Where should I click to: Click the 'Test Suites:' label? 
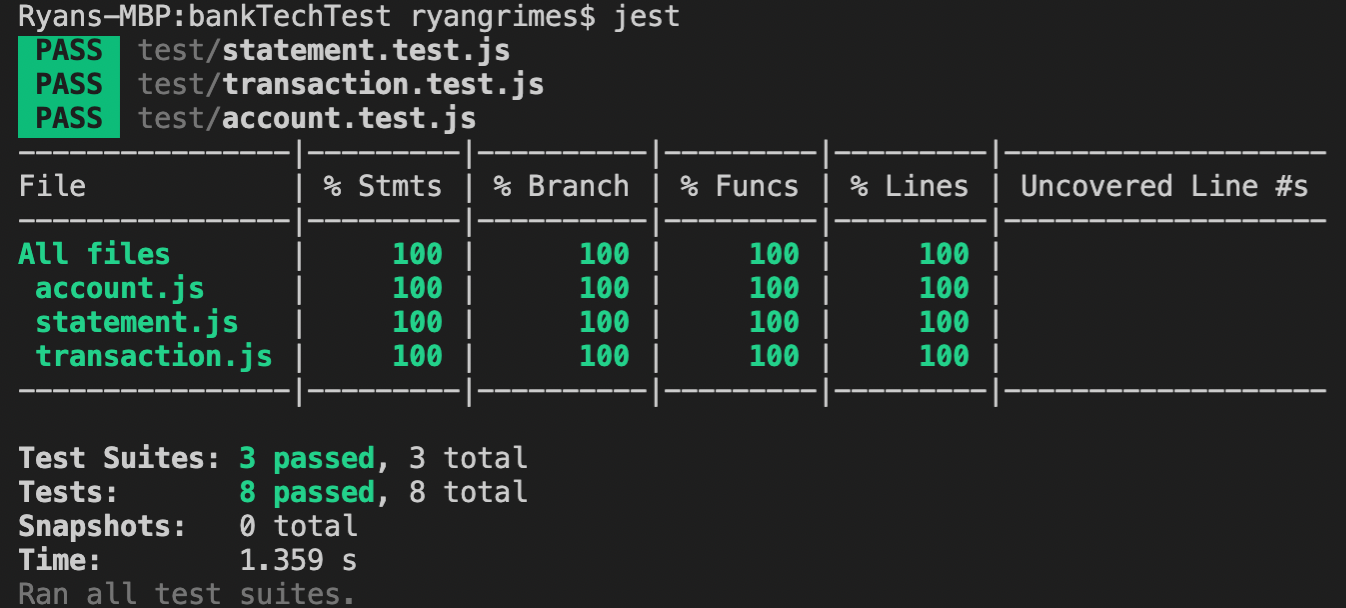(120, 458)
